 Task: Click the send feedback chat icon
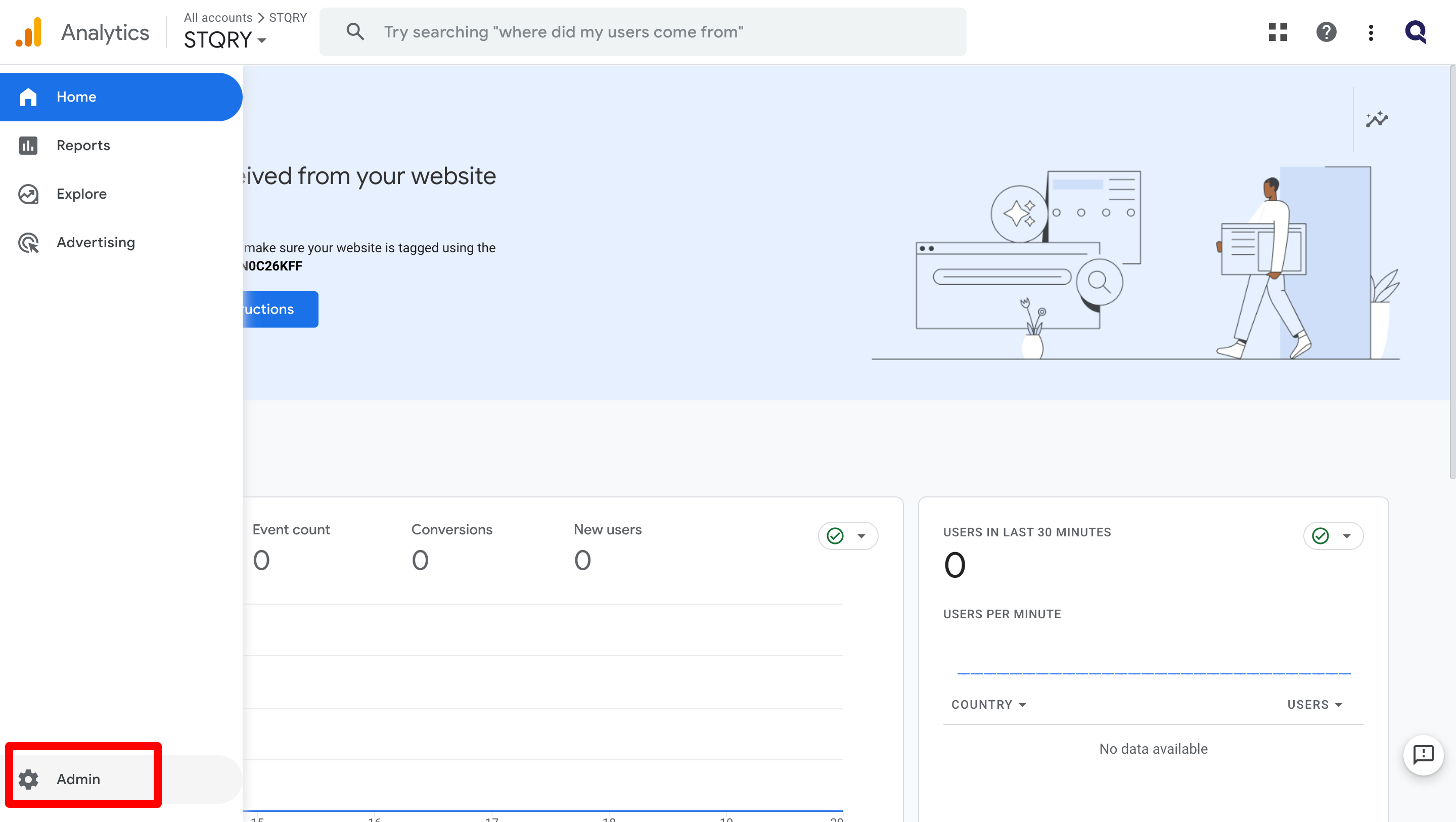1423,755
